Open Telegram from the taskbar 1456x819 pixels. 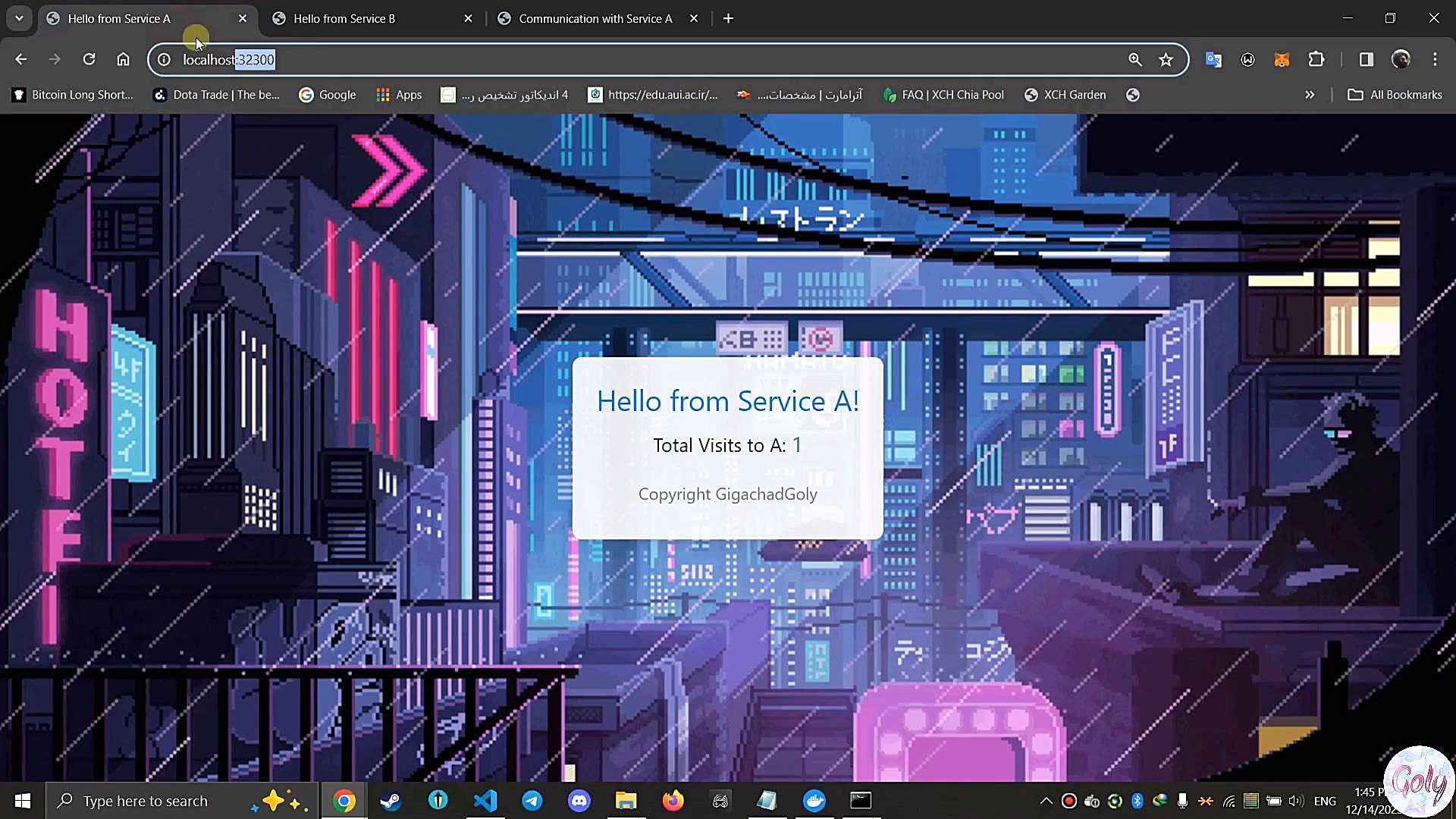532,801
